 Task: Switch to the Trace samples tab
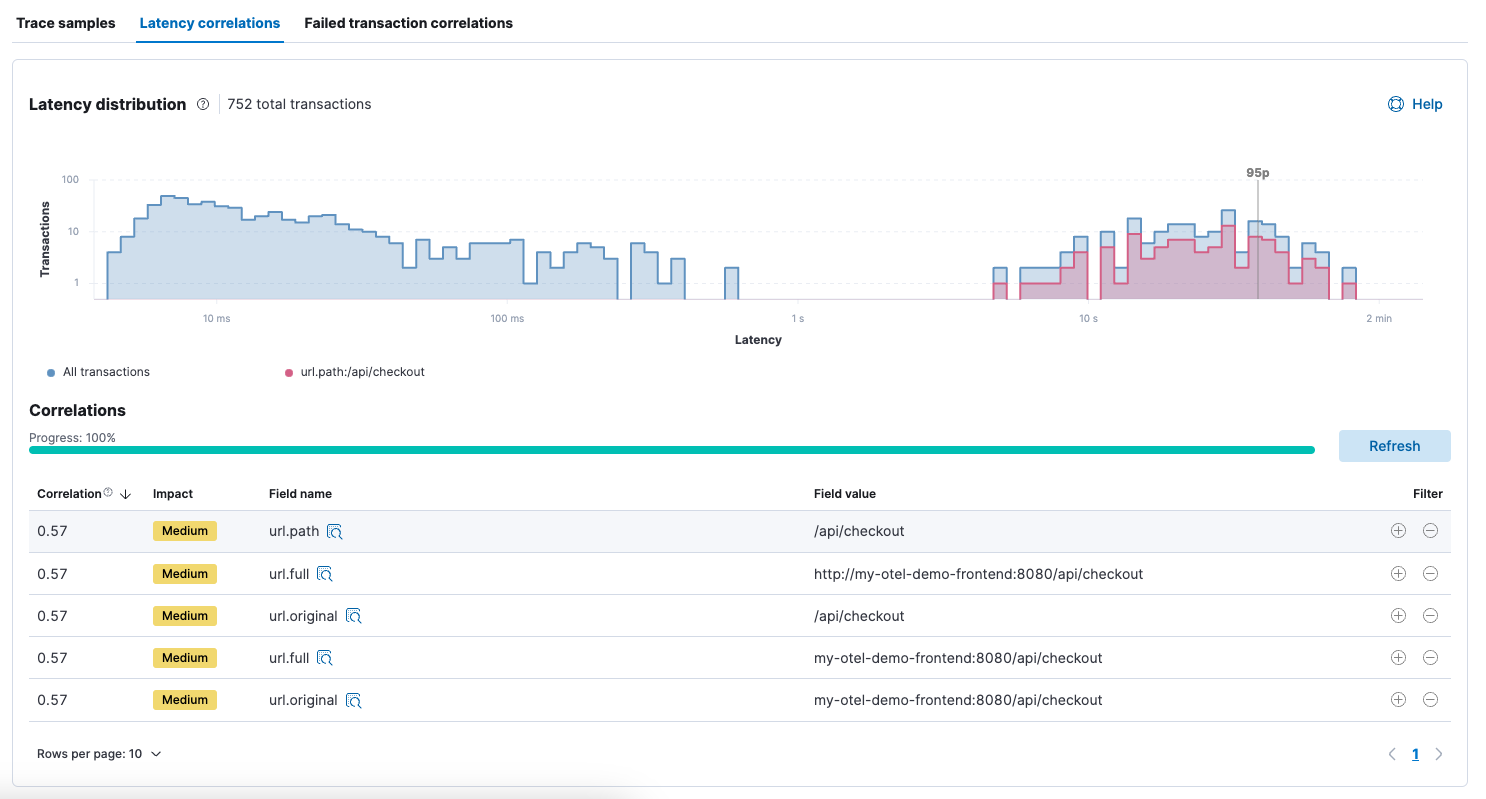coord(64,22)
